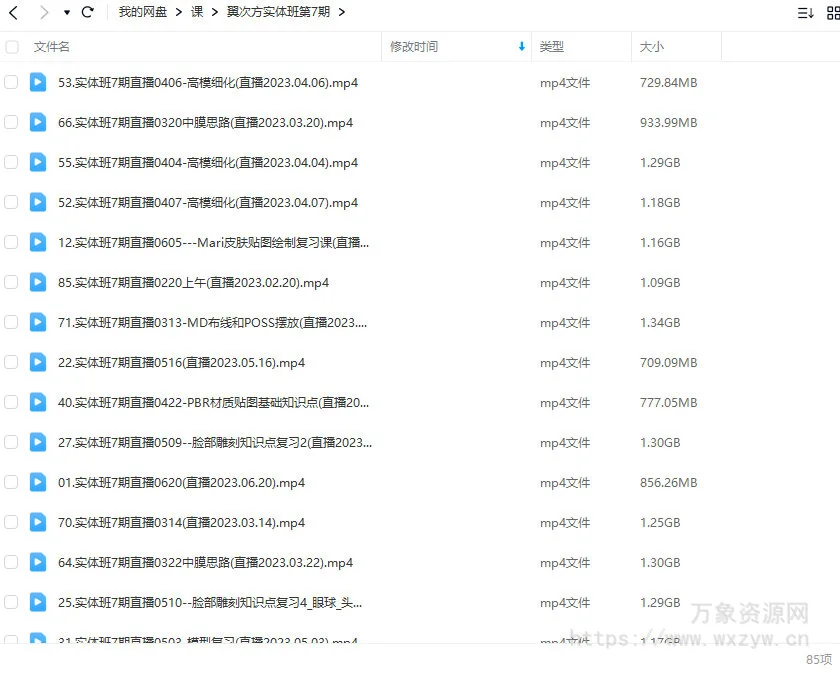Viewport: 840px width, 673px height.
Task: Open the dropdown arrow beside the back button
Action: [x=64, y=13]
